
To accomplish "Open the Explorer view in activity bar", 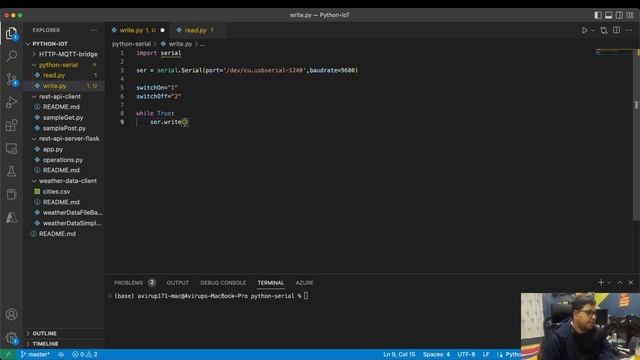I will [11, 33].
